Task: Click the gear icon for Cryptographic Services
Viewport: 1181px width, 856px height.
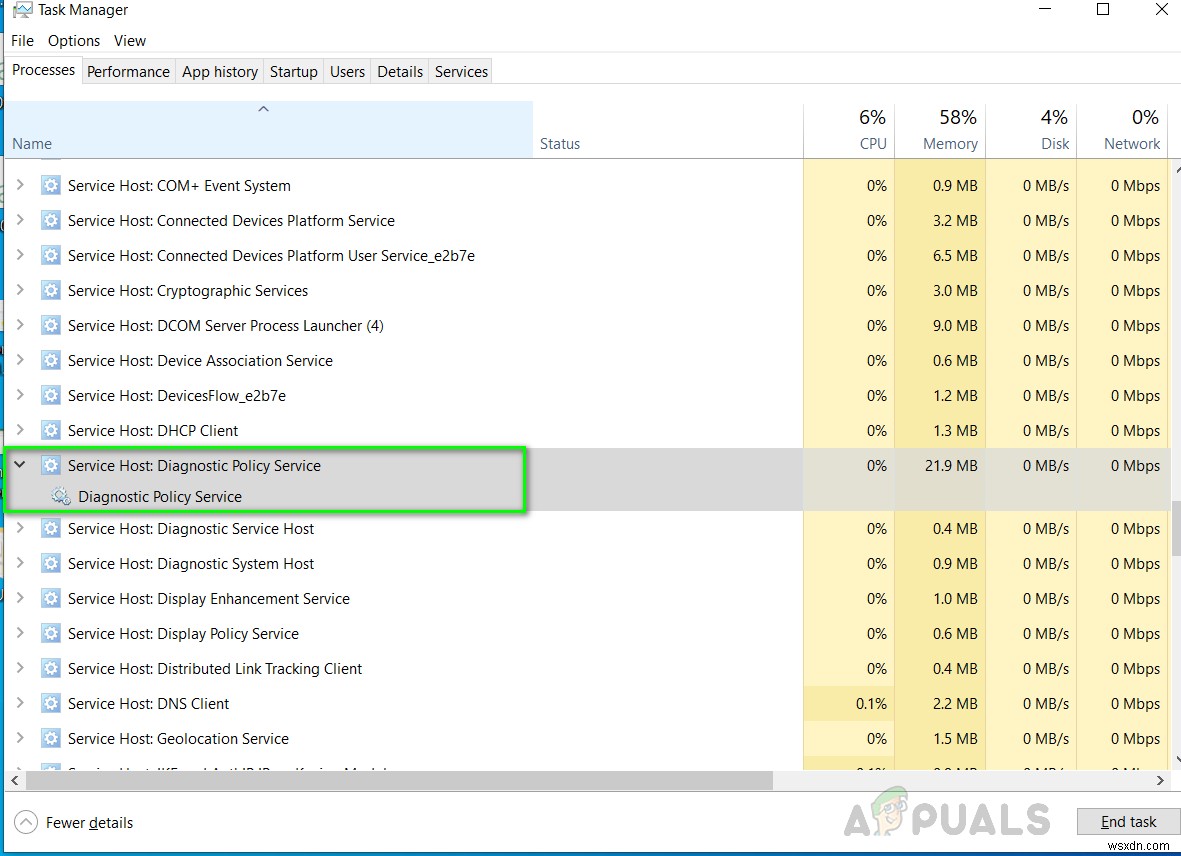Action: (50, 291)
